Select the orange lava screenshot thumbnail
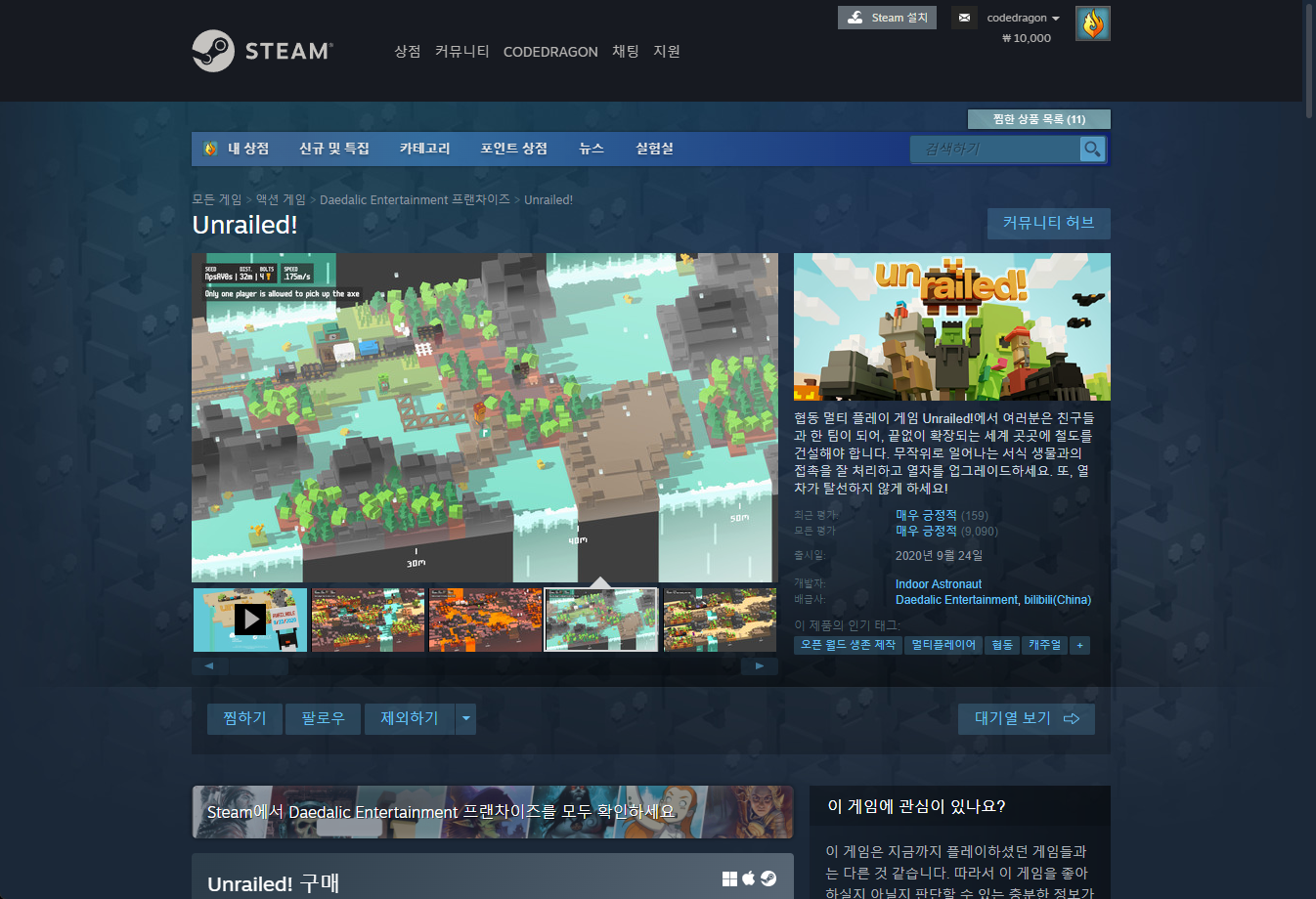Screen dimensions: 1316x899 point(485,620)
